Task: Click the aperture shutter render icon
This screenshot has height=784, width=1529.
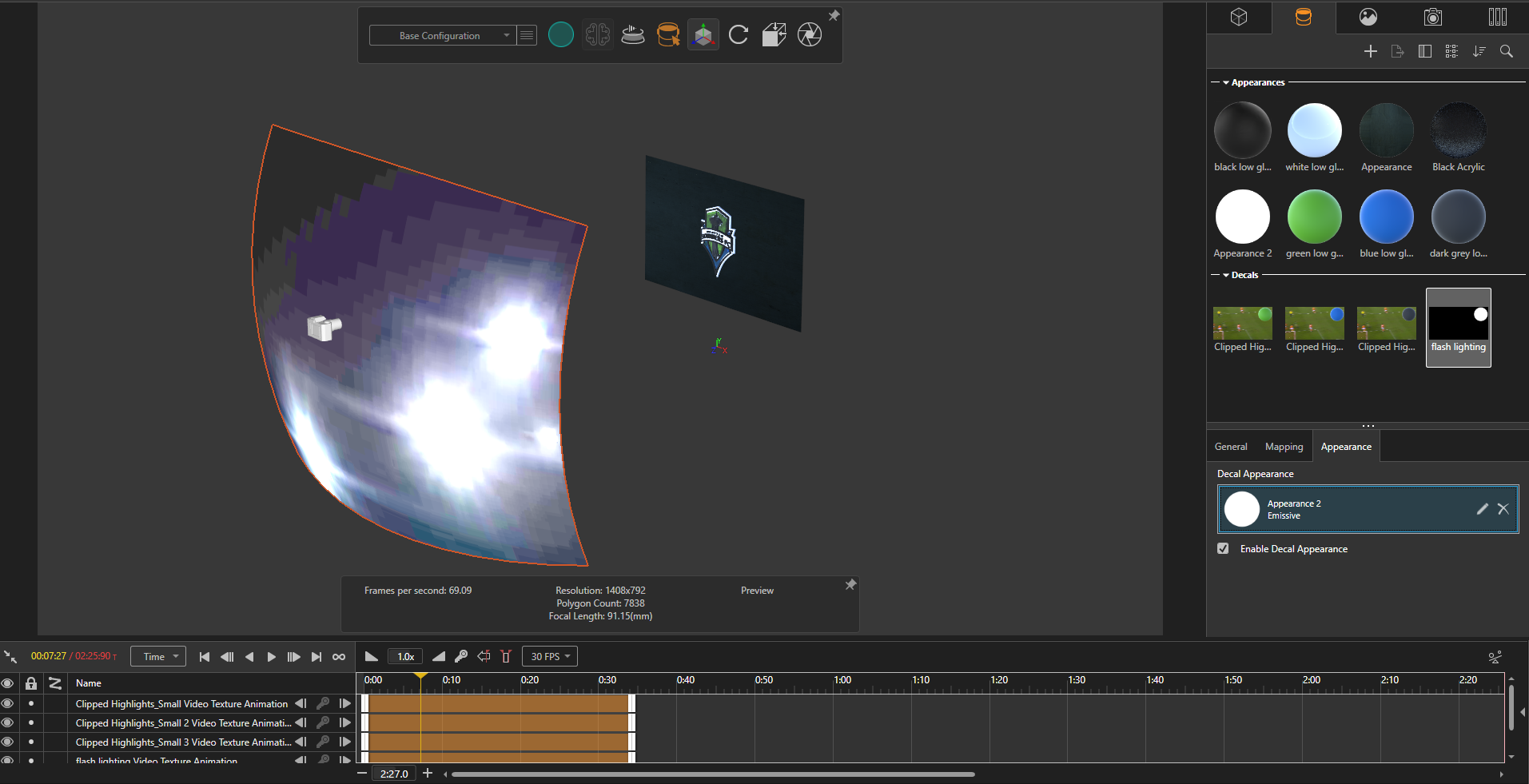Action: (810, 34)
